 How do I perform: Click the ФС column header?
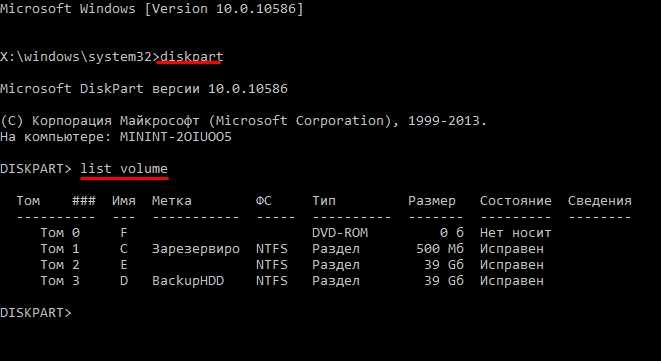click(263, 201)
